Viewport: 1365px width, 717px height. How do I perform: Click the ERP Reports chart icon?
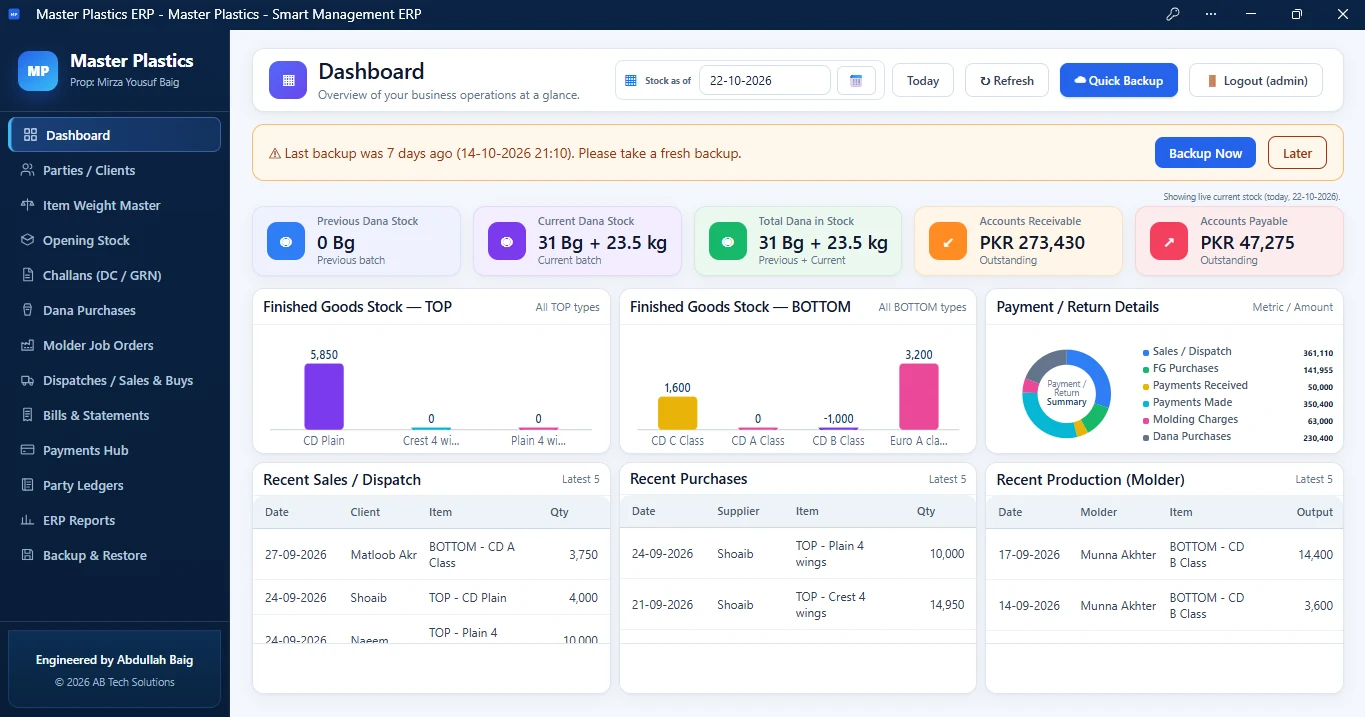[27, 520]
